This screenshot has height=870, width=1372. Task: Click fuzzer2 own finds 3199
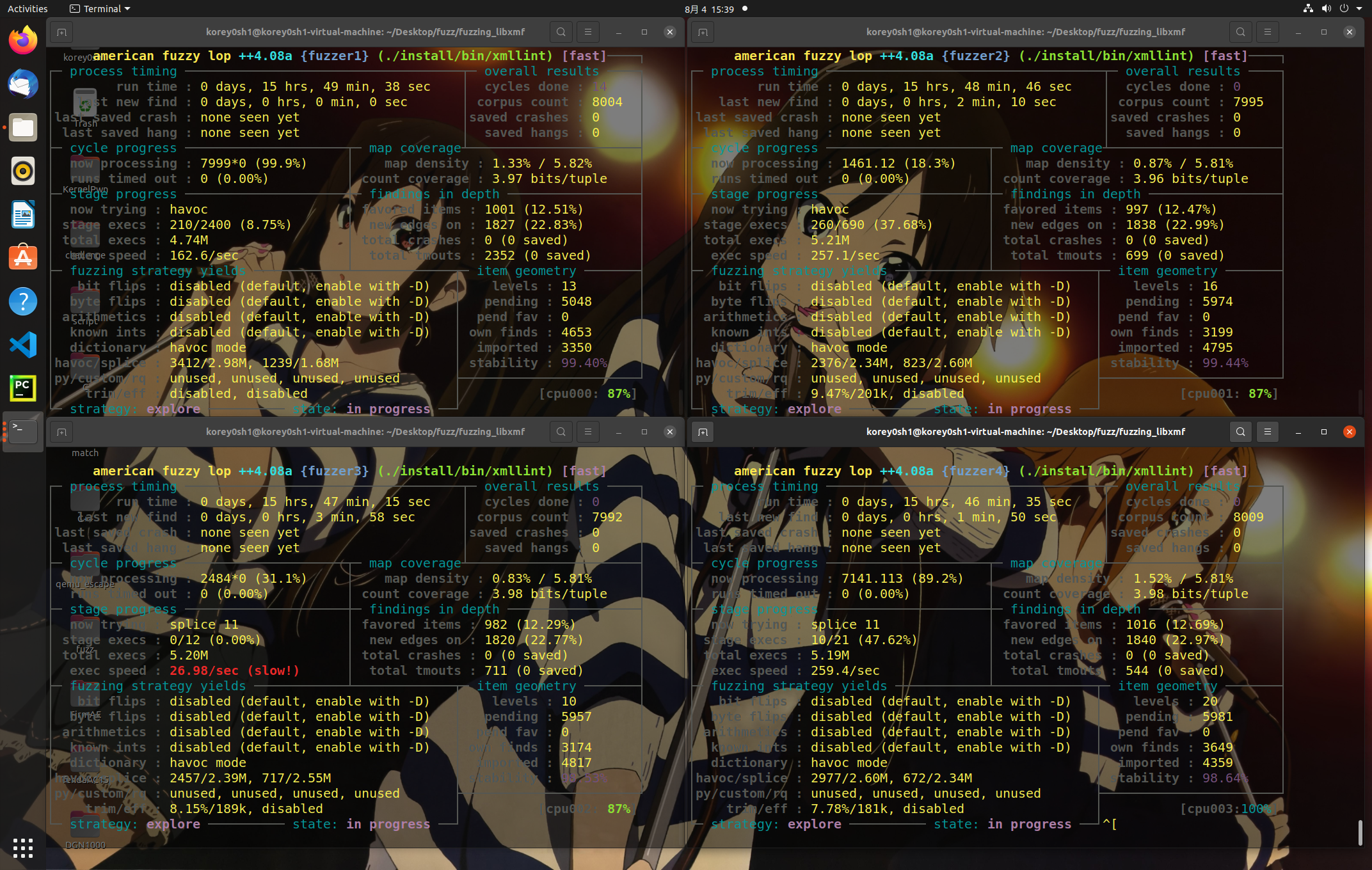[x=1218, y=332]
